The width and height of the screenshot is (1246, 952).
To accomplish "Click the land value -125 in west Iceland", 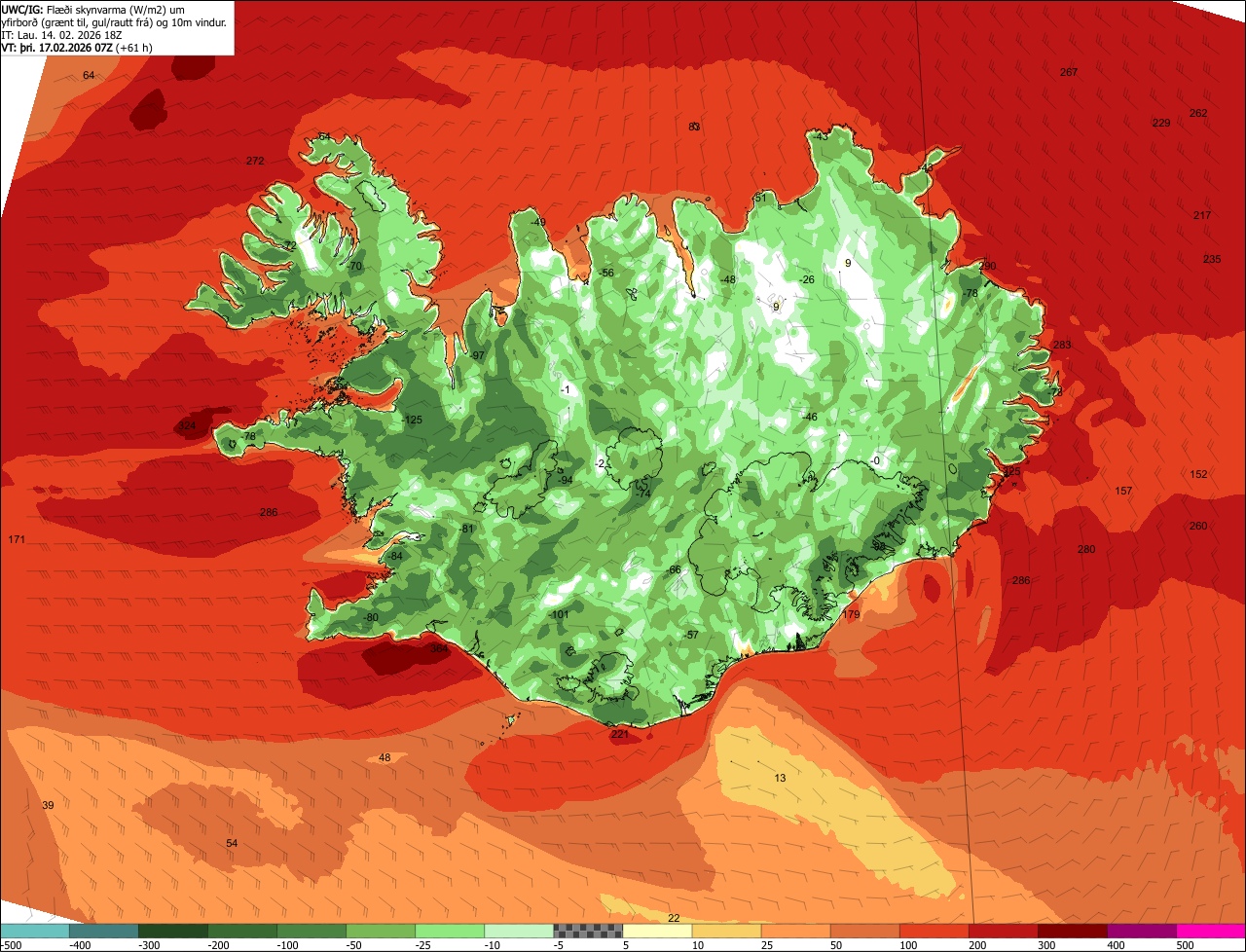I will [x=413, y=420].
